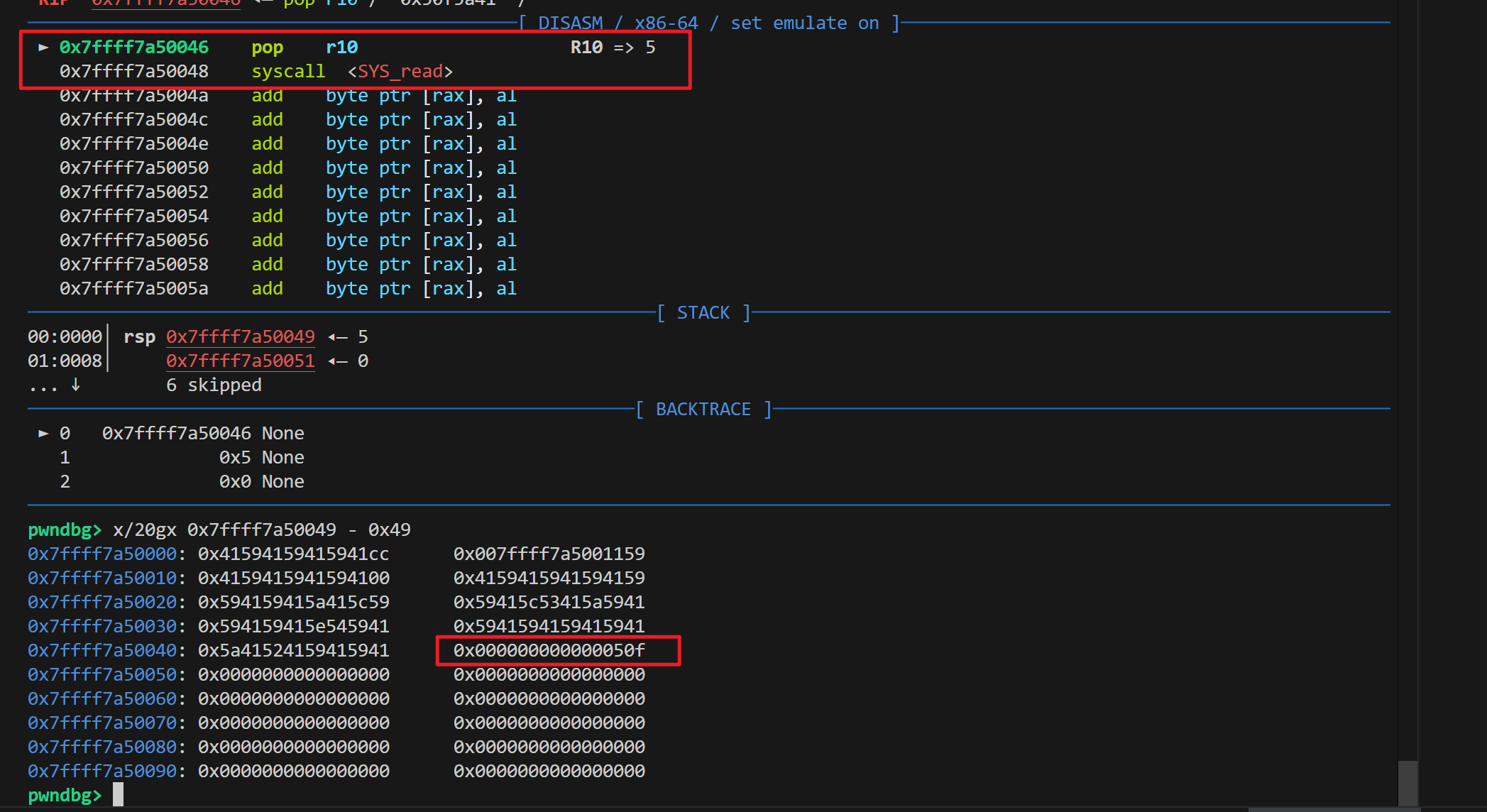This screenshot has width=1487, height=812.
Task: Click the BACKTRACE section header label
Action: [703, 410]
